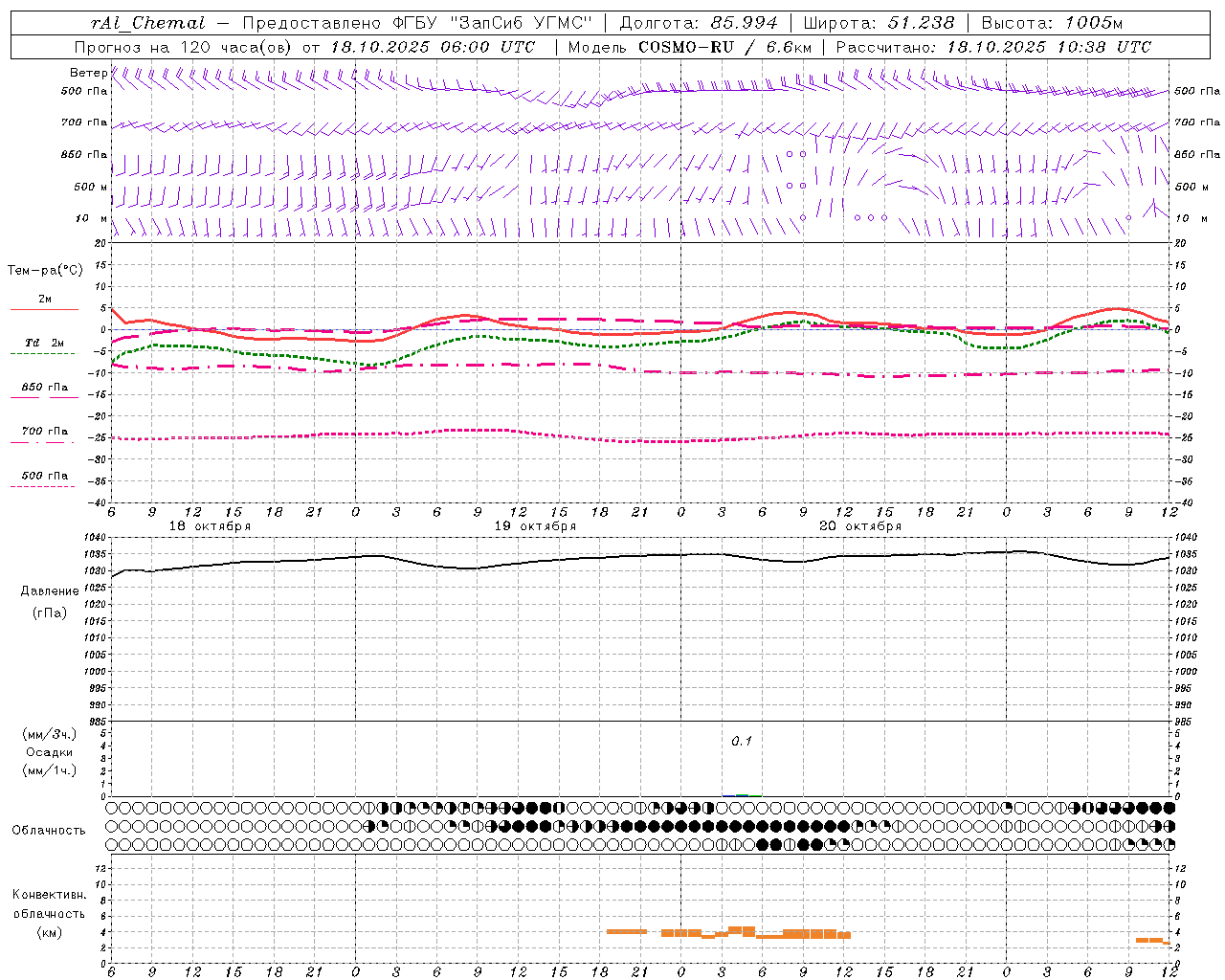Select the Прогноз на 120 часа(ов) text
The height and width of the screenshot is (980, 1225).
183,47
